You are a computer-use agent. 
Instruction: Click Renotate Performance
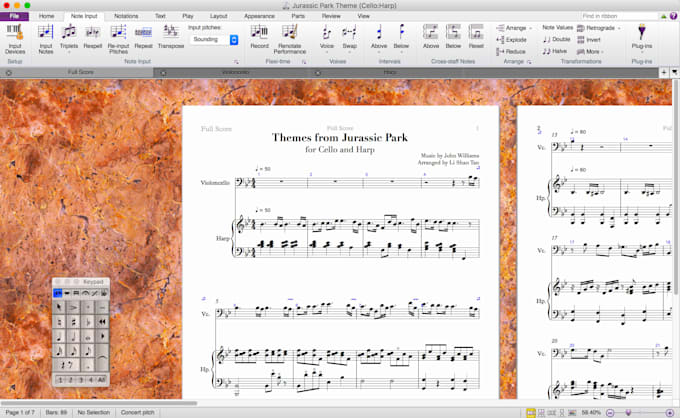coord(290,39)
